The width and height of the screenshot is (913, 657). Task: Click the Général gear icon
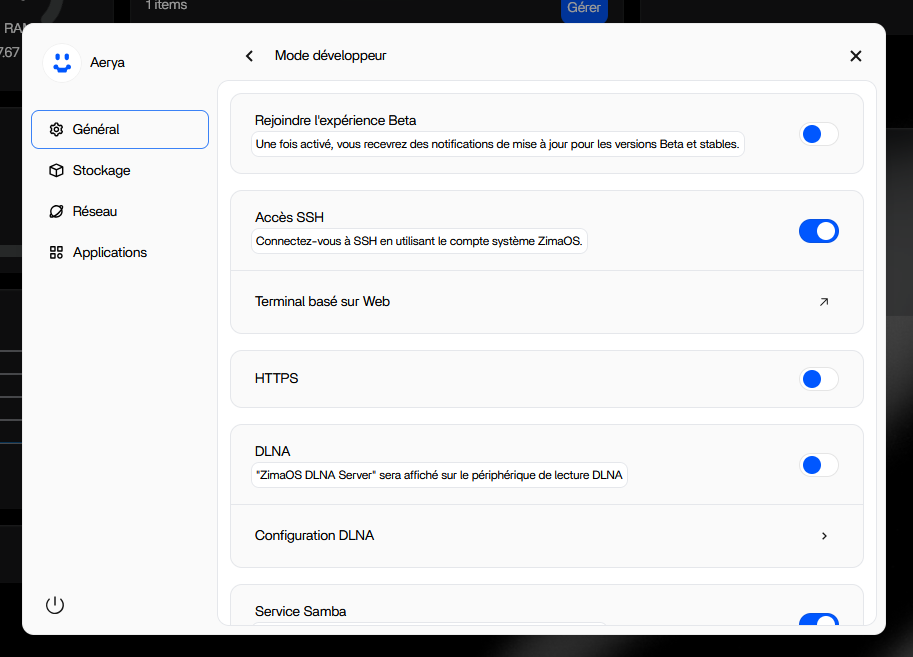(x=56, y=129)
